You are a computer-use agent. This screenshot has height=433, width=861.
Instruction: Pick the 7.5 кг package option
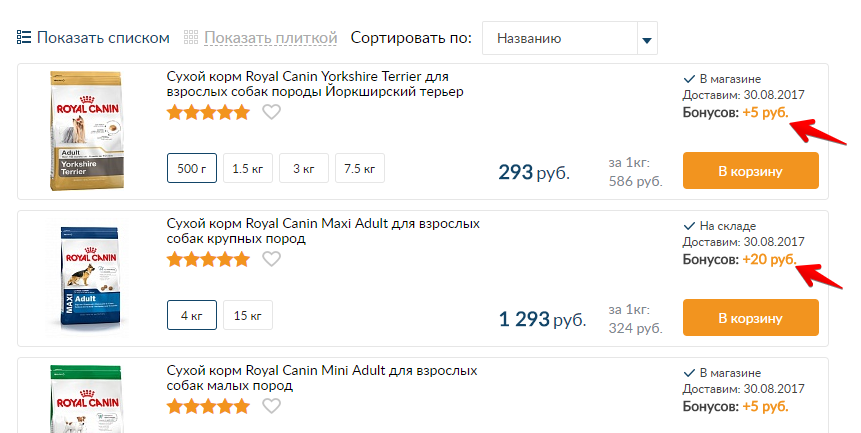(359, 169)
